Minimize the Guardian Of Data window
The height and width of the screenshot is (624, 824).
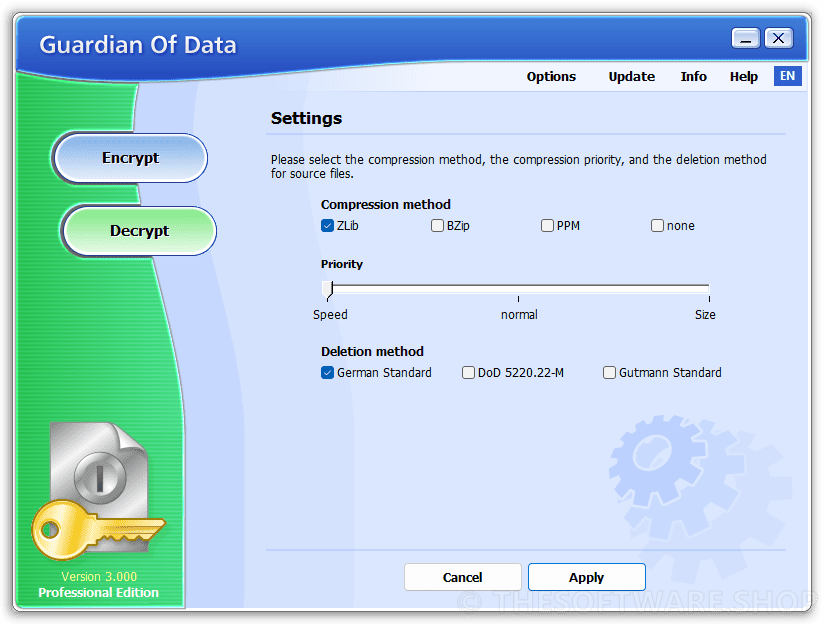(745, 38)
